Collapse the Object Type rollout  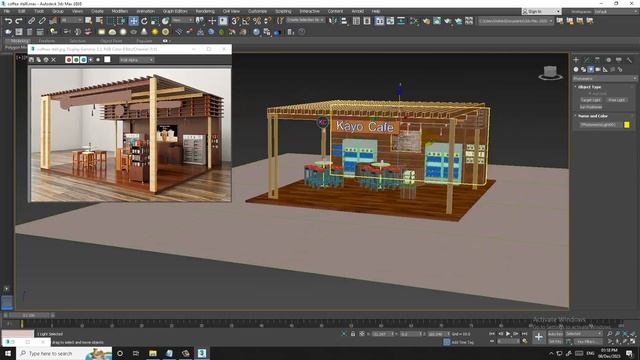589,87
